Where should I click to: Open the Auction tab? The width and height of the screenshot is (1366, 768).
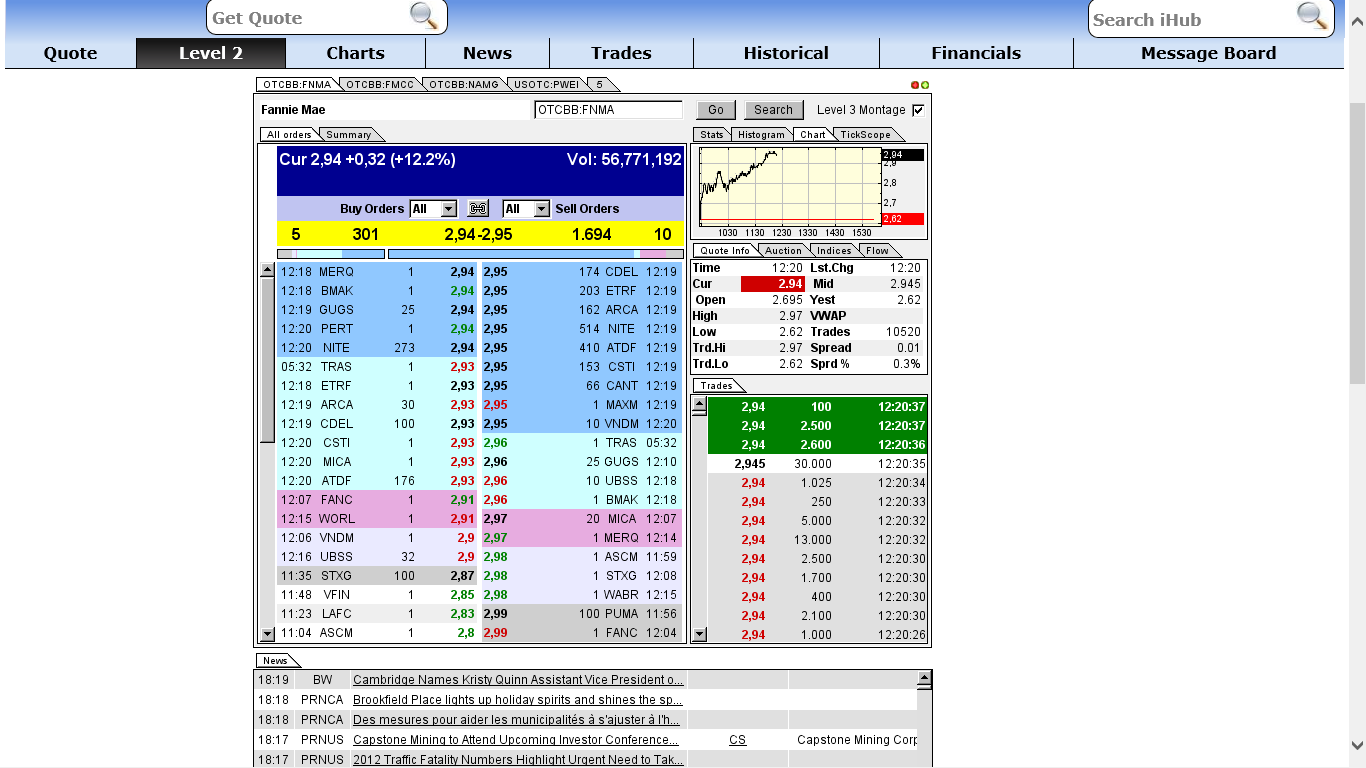[x=782, y=250]
